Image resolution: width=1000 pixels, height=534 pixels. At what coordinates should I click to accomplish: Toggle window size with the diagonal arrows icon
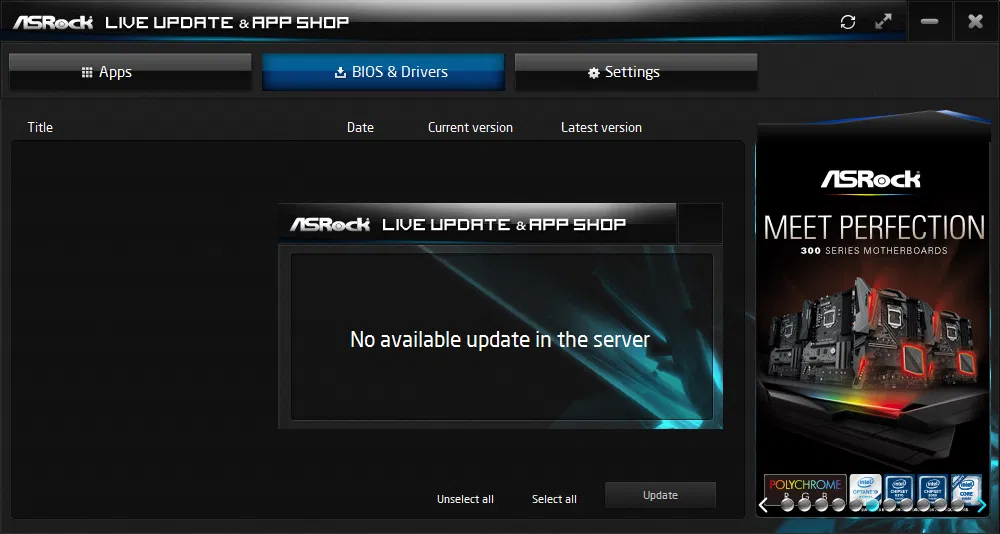tap(883, 22)
